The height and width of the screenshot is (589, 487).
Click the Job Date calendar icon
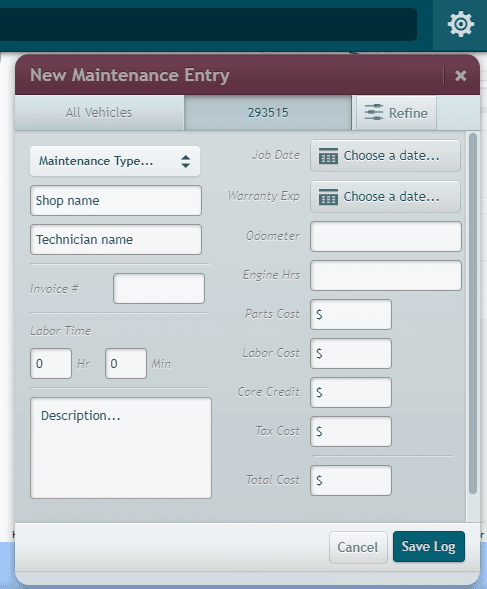[x=328, y=156]
